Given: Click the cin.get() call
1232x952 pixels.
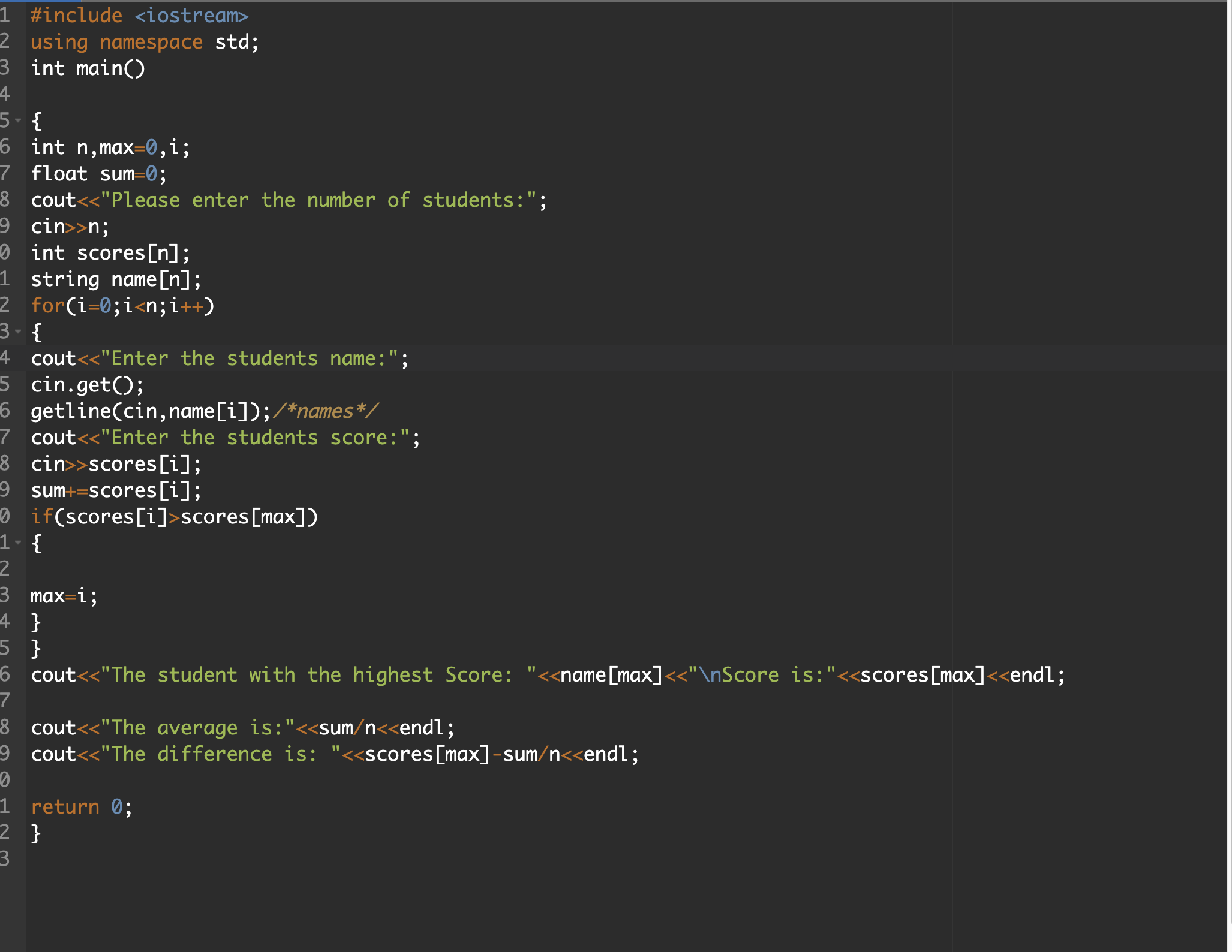Looking at the screenshot, I should coord(87,384).
